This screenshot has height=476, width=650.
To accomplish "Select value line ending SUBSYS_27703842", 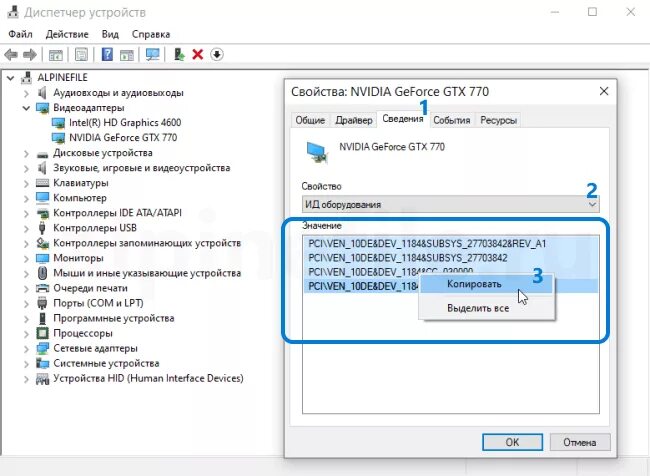I will click(408, 258).
